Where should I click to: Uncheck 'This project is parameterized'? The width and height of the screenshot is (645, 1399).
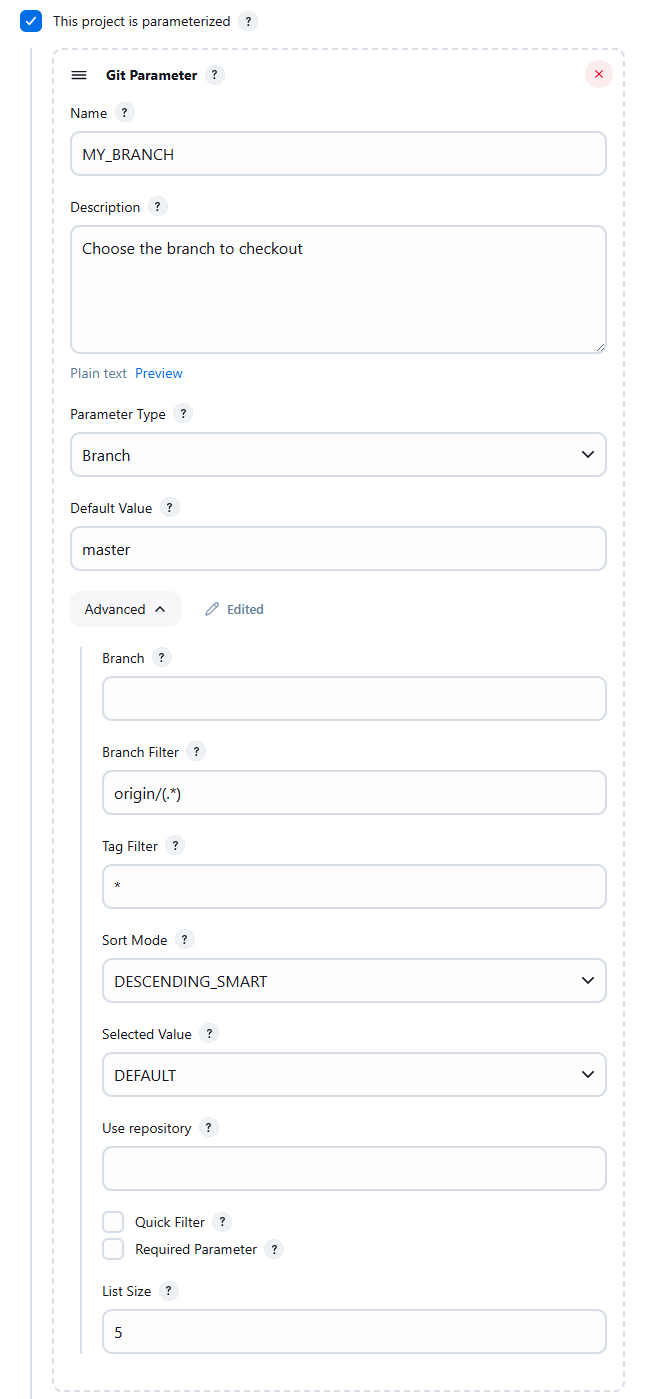(30, 20)
